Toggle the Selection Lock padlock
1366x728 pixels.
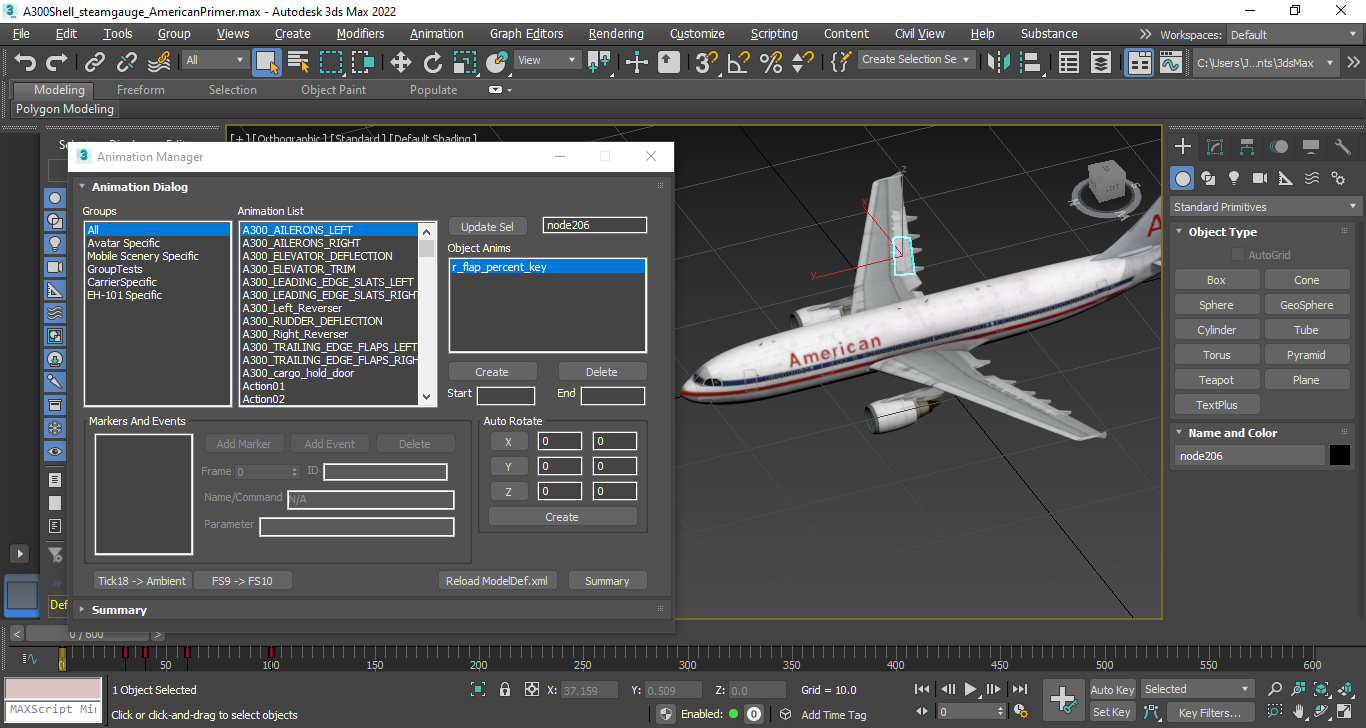click(505, 690)
